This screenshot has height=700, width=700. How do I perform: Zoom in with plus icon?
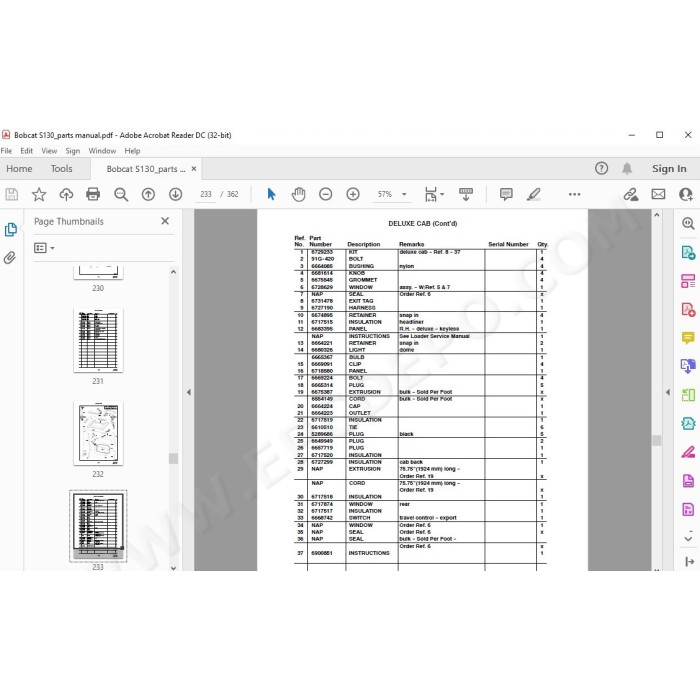pyautogui.click(x=353, y=194)
